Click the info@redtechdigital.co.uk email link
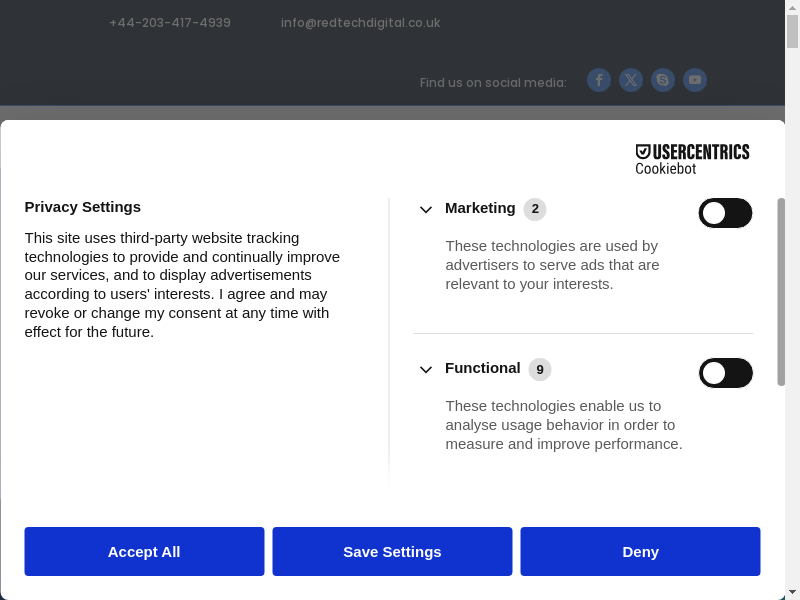This screenshot has width=800, height=600. [x=360, y=23]
